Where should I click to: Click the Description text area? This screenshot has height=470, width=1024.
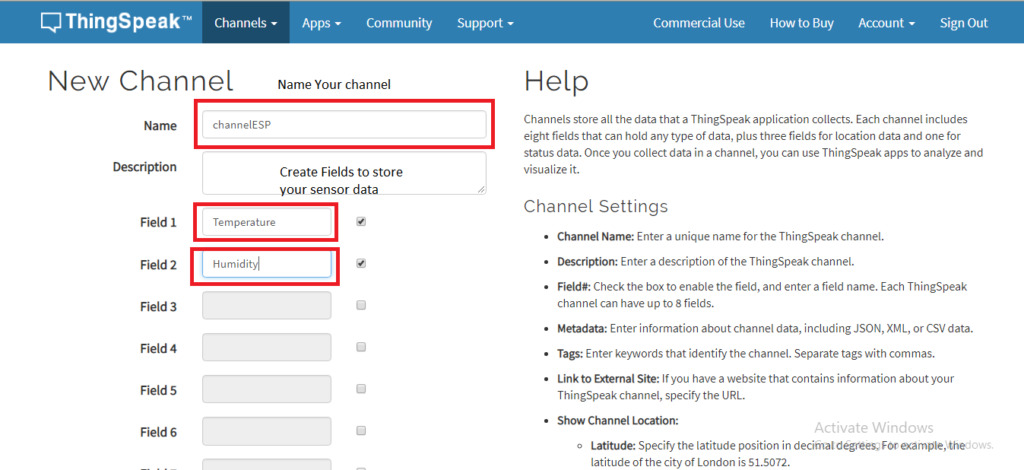[x=344, y=173]
